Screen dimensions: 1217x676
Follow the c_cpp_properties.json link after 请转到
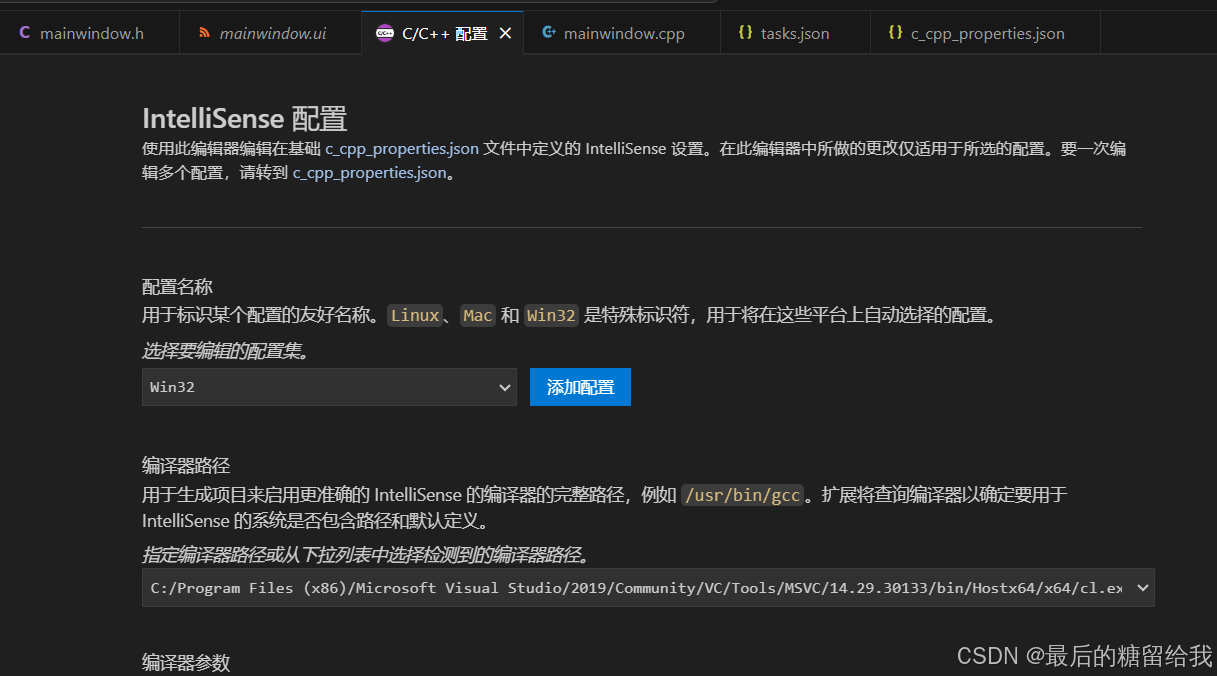coord(369,173)
